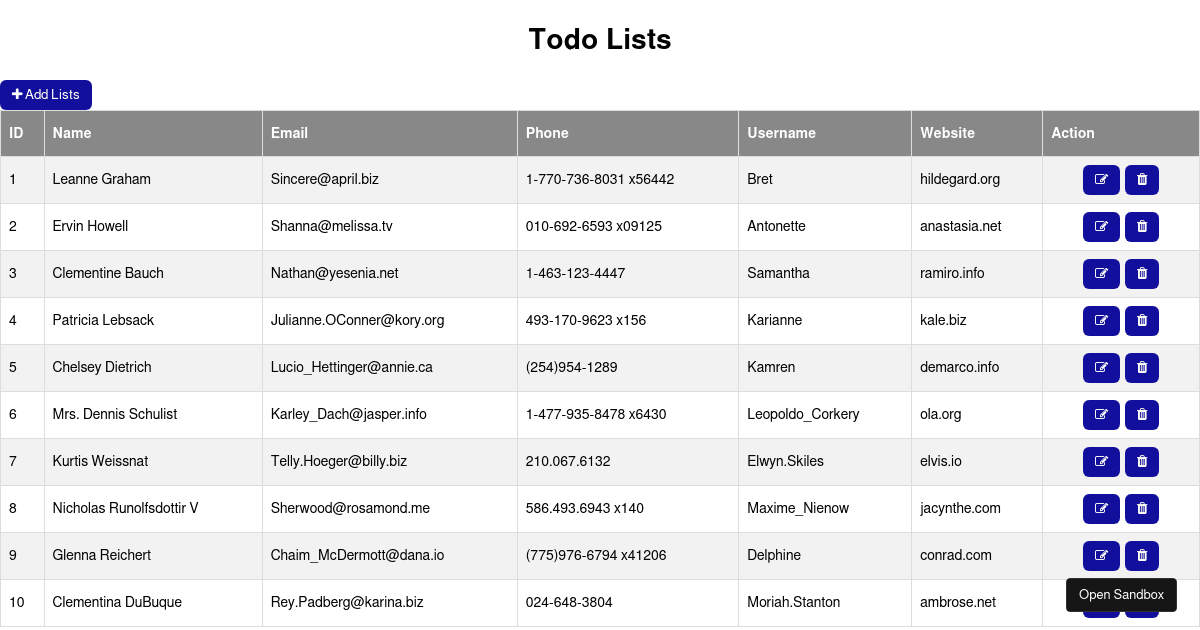The image size is (1200, 630).
Task: Select the Sincere@april.biz email cell
Action: tap(324, 180)
